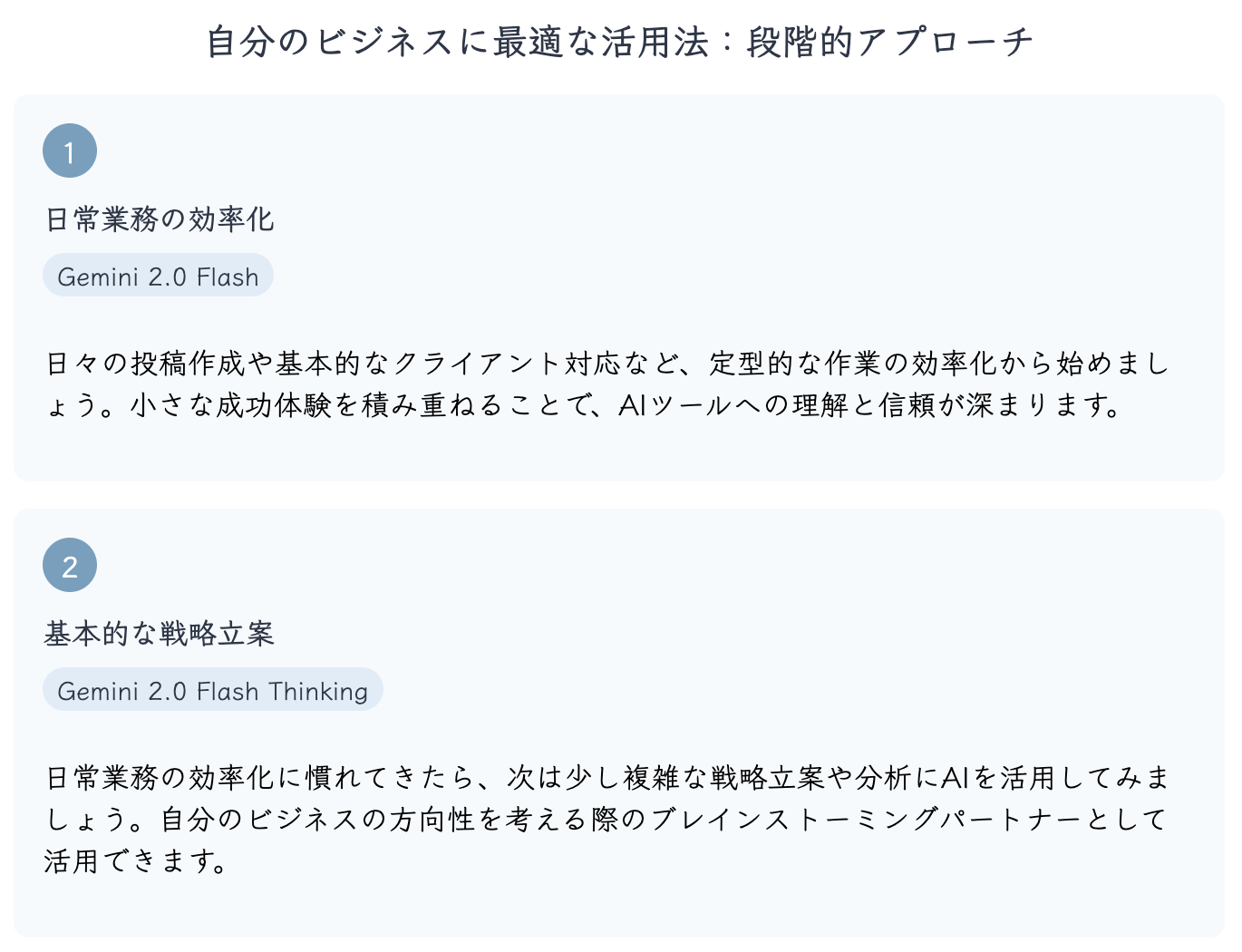Click 段階的アプローチ in the title

tap(891, 43)
